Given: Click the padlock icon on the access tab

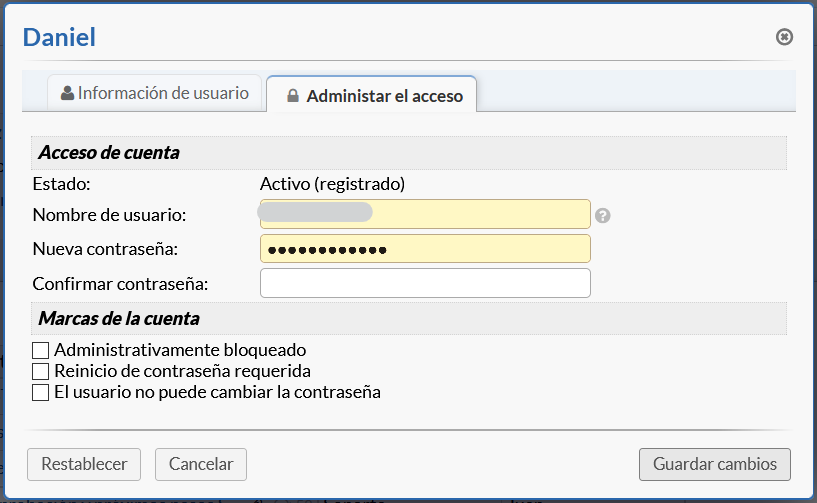Looking at the screenshot, I should point(293,97).
